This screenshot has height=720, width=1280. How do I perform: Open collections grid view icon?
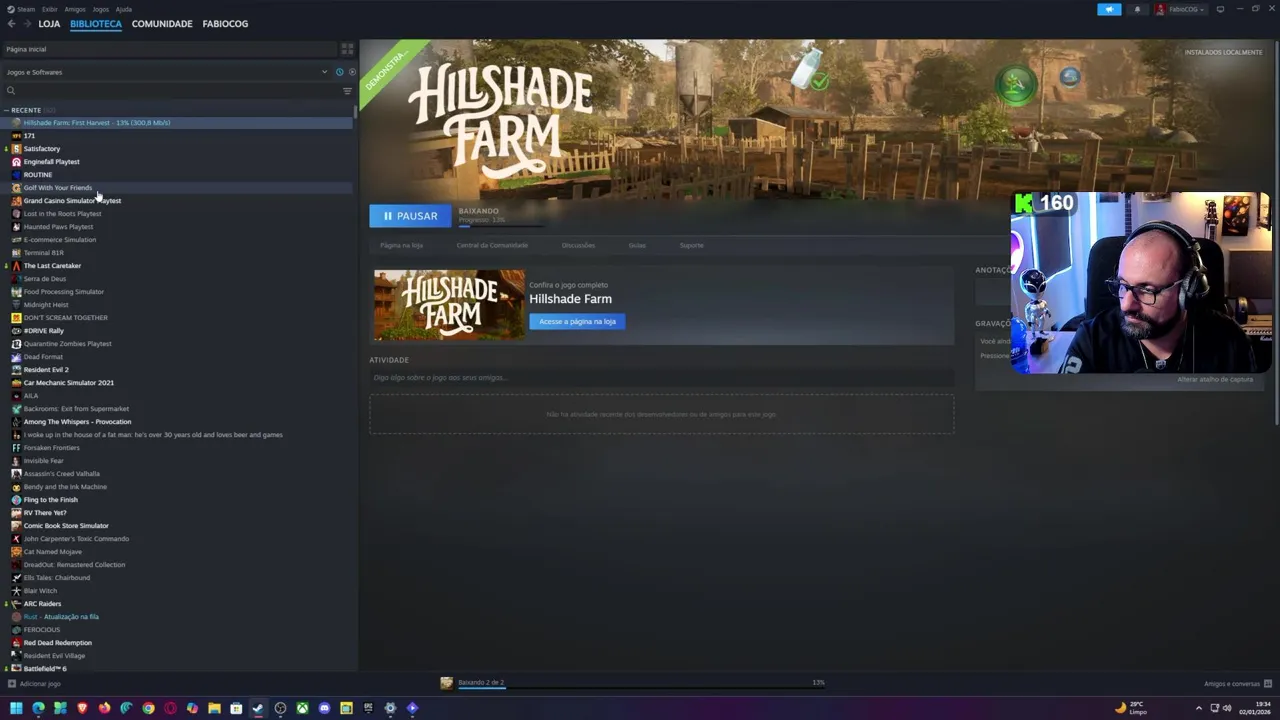[347, 49]
